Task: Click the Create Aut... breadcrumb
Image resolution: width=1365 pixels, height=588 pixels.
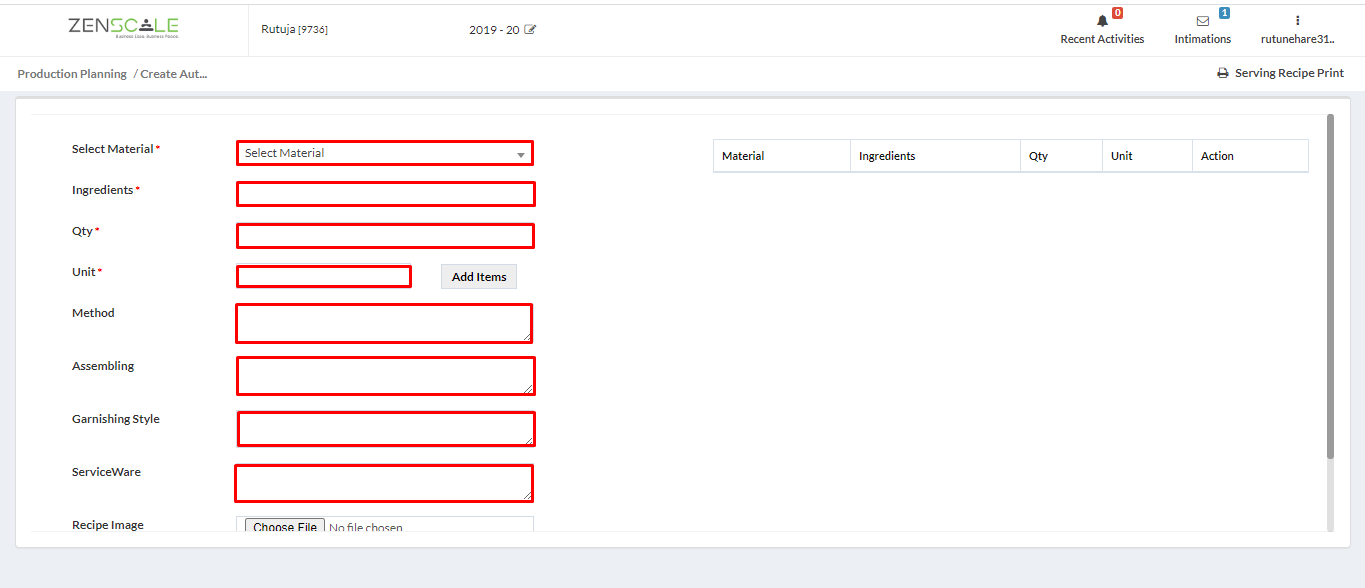Action: (174, 74)
